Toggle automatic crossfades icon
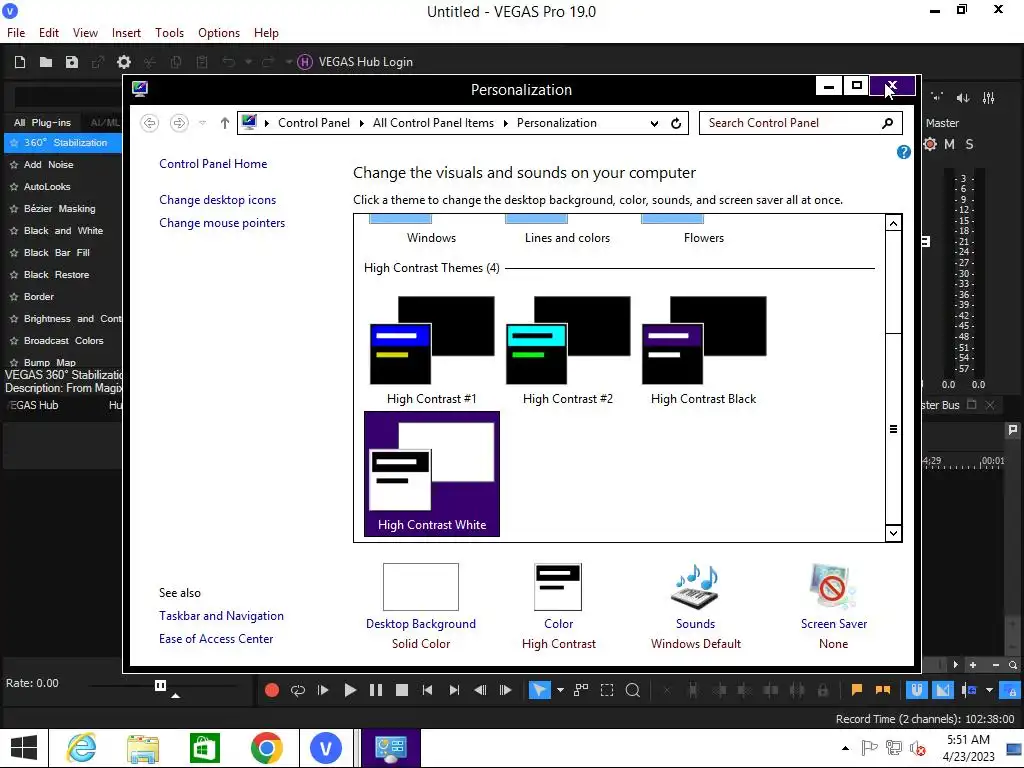Screen dimensions: 1024x768 [942, 690]
